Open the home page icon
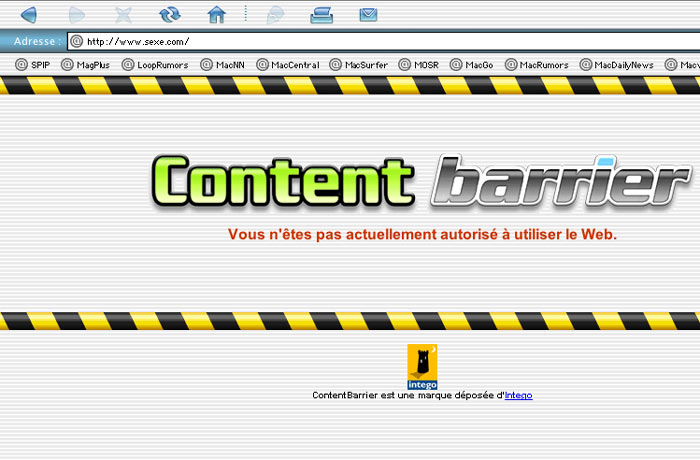Screen dimensions: 700x460 (217, 15)
